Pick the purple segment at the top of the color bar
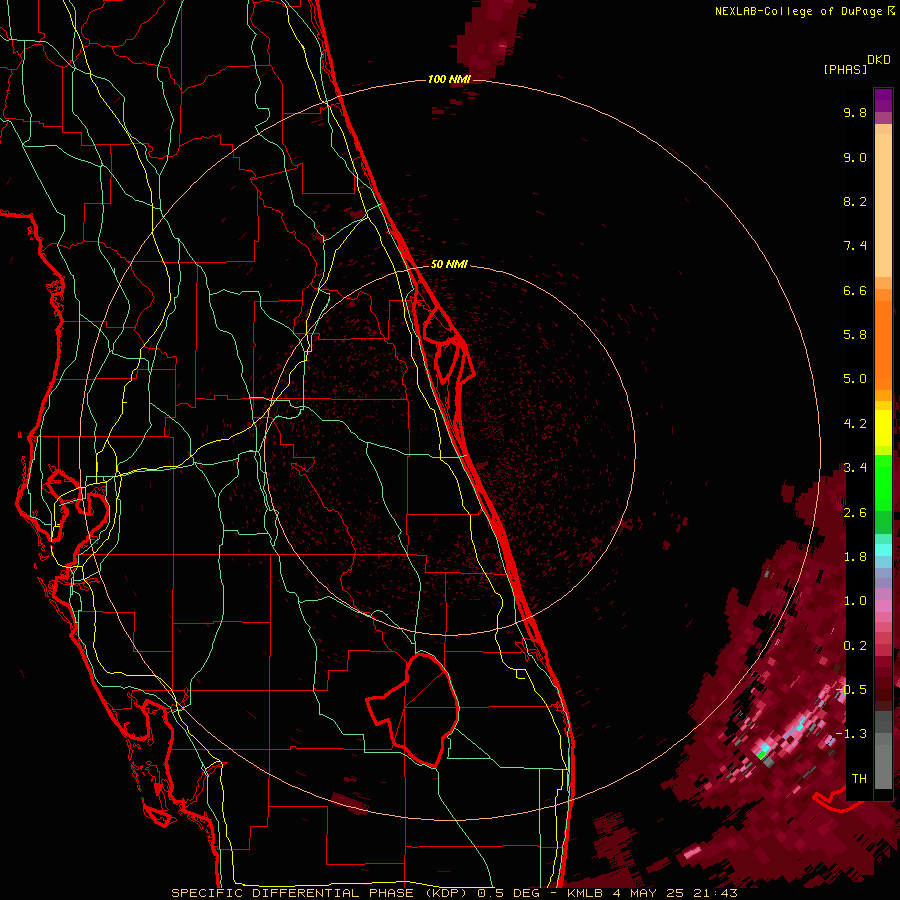This screenshot has width=900, height=900. tap(883, 100)
